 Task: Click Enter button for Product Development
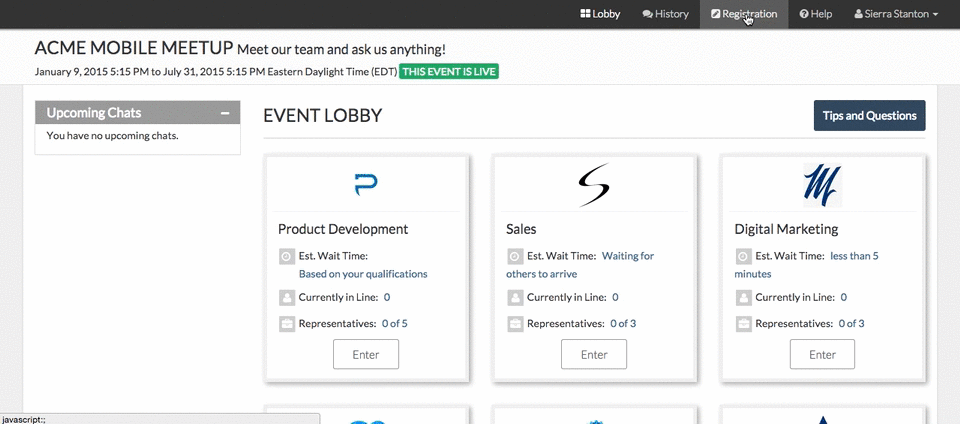click(366, 354)
